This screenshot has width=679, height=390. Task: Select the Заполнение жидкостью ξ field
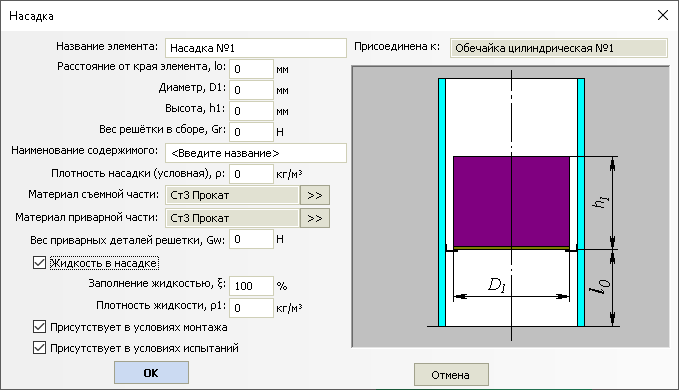[251, 286]
